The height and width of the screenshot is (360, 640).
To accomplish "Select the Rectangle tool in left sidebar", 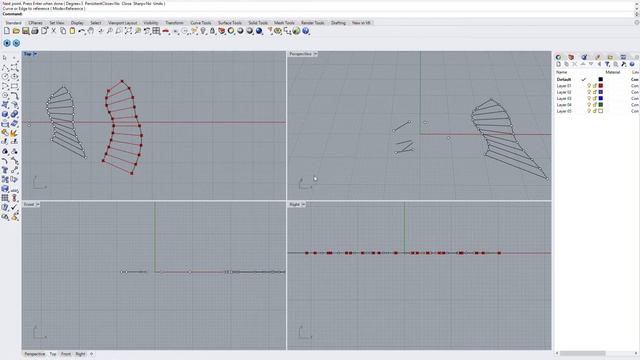I will point(14,86).
